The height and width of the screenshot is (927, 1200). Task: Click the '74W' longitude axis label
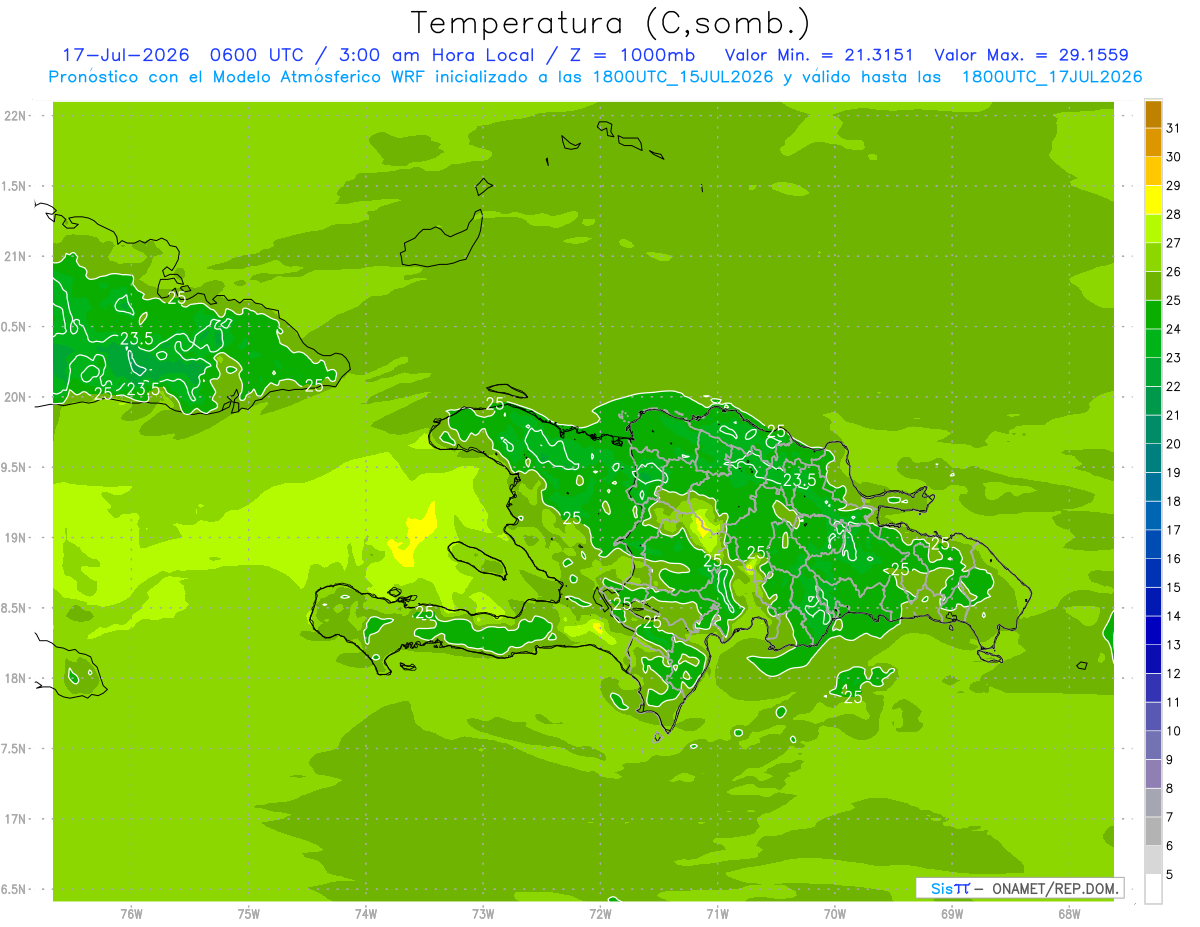tap(366, 914)
